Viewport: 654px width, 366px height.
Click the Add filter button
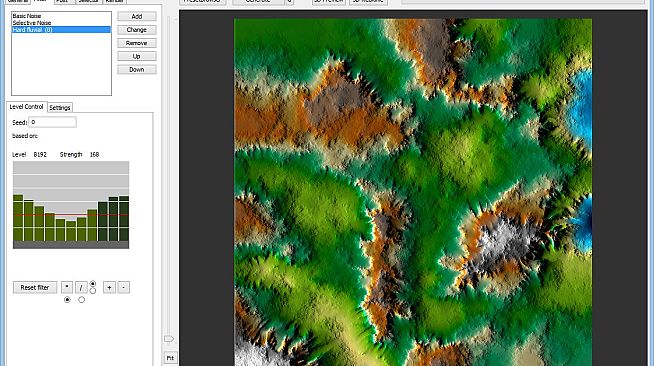(137, 16)
